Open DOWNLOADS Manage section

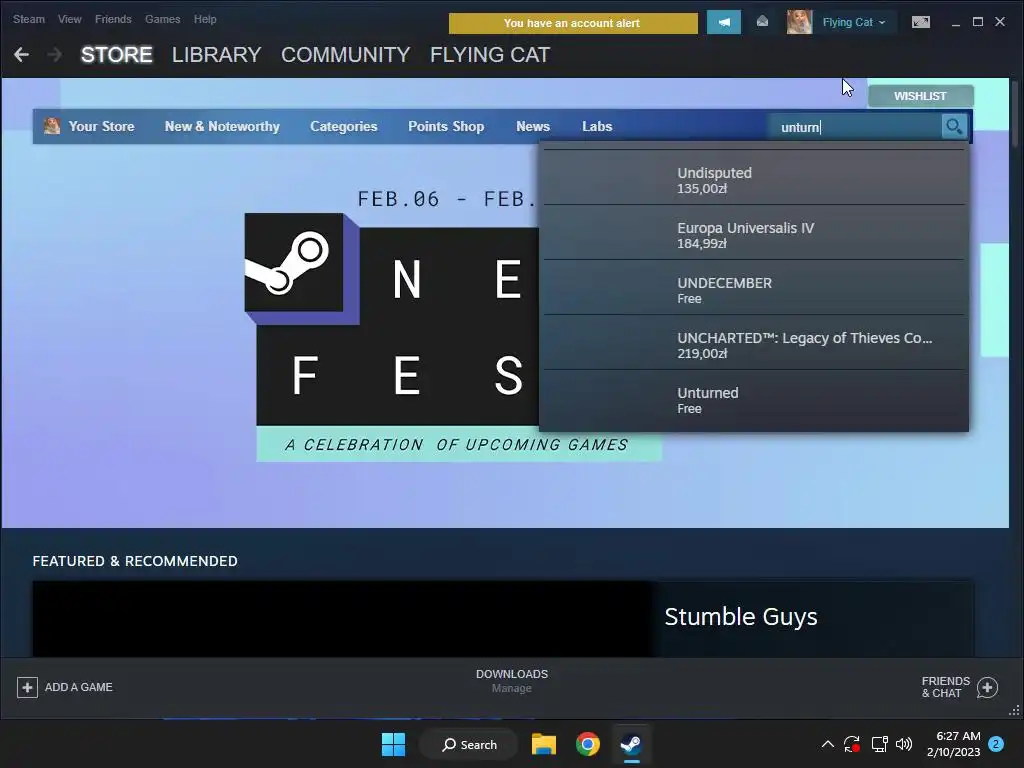tap(512, 680)
